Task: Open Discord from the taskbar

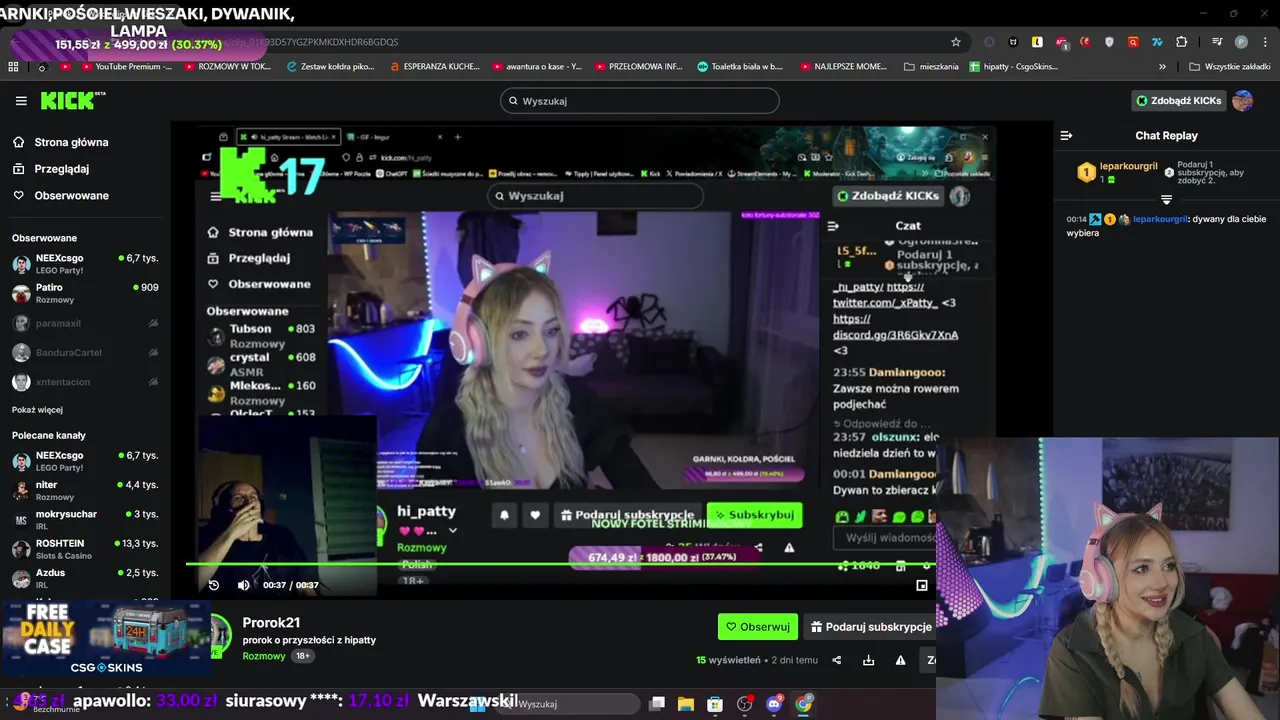Action: (x=774, y=704)
